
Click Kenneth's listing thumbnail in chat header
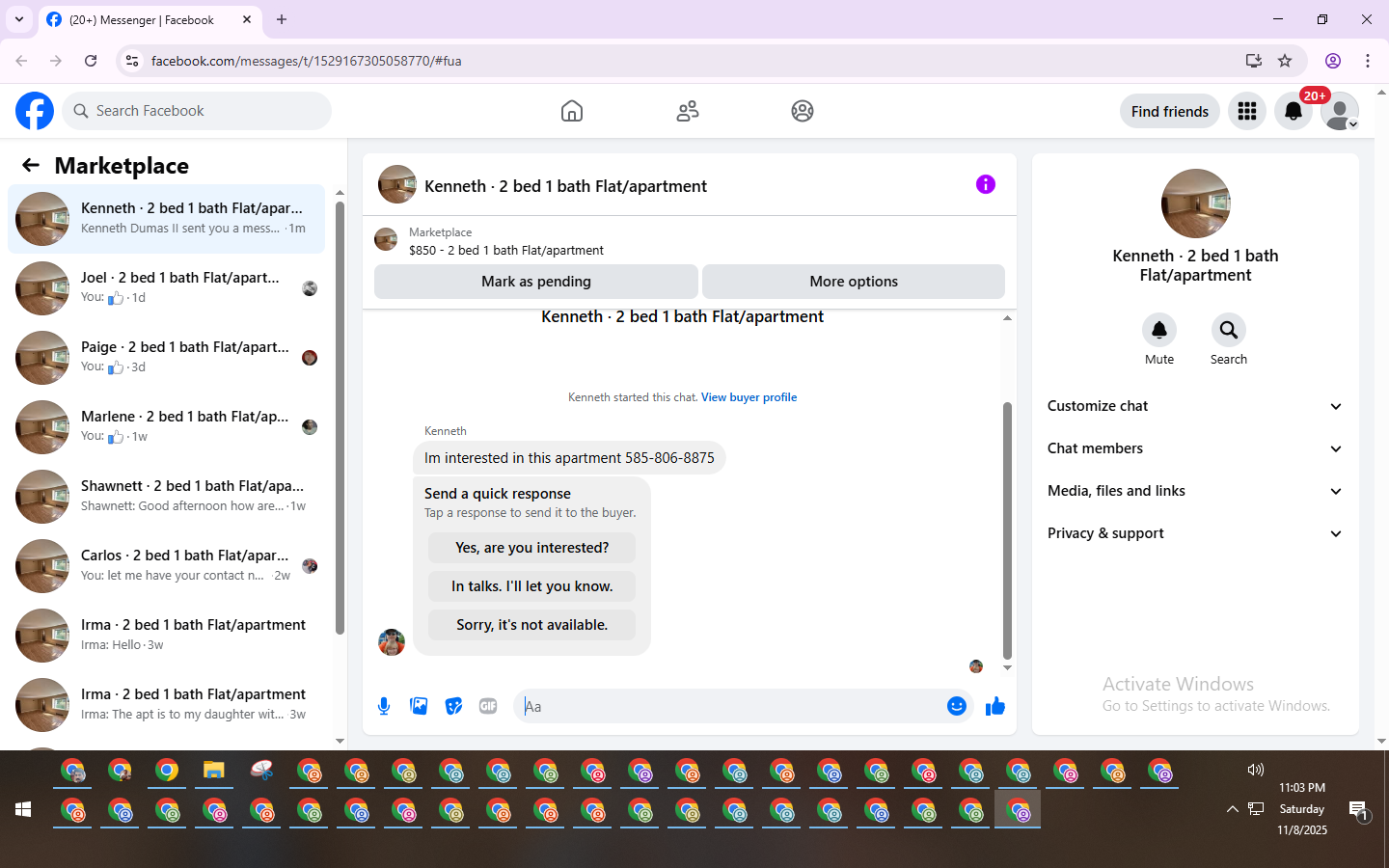point(397,184)
